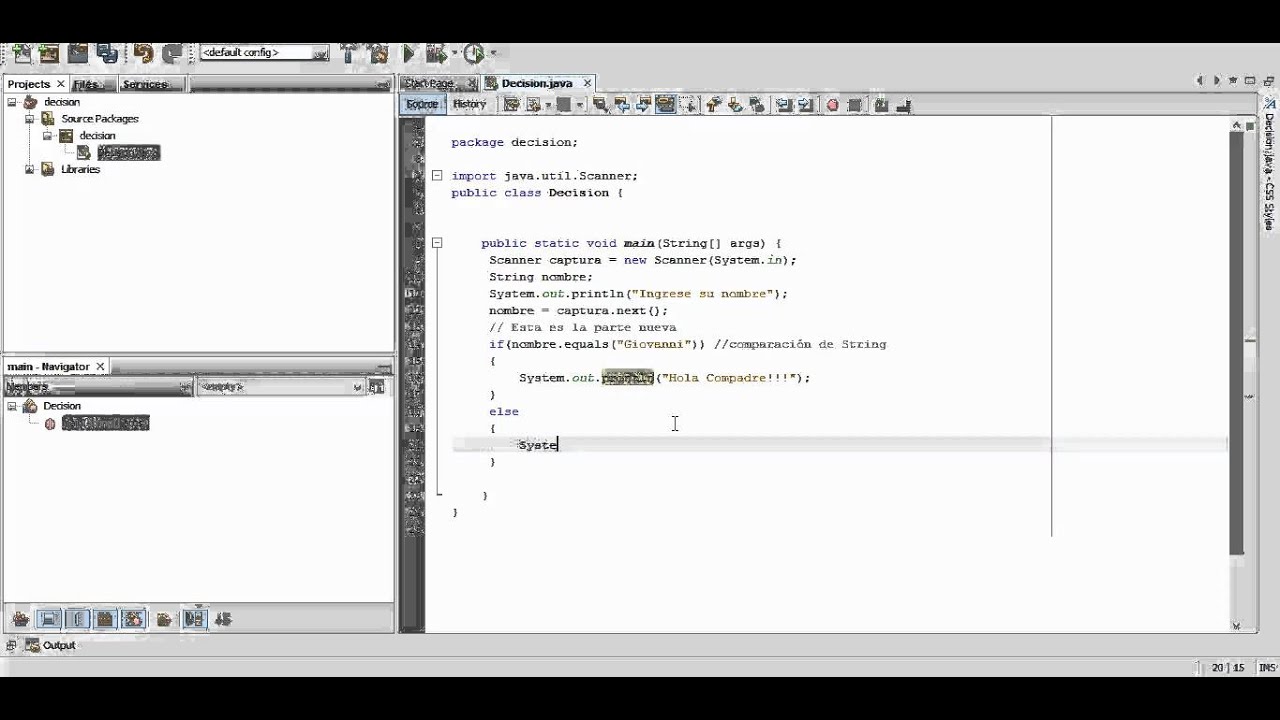Open the Members dropdown in Navigator

(x=98, y=387)
